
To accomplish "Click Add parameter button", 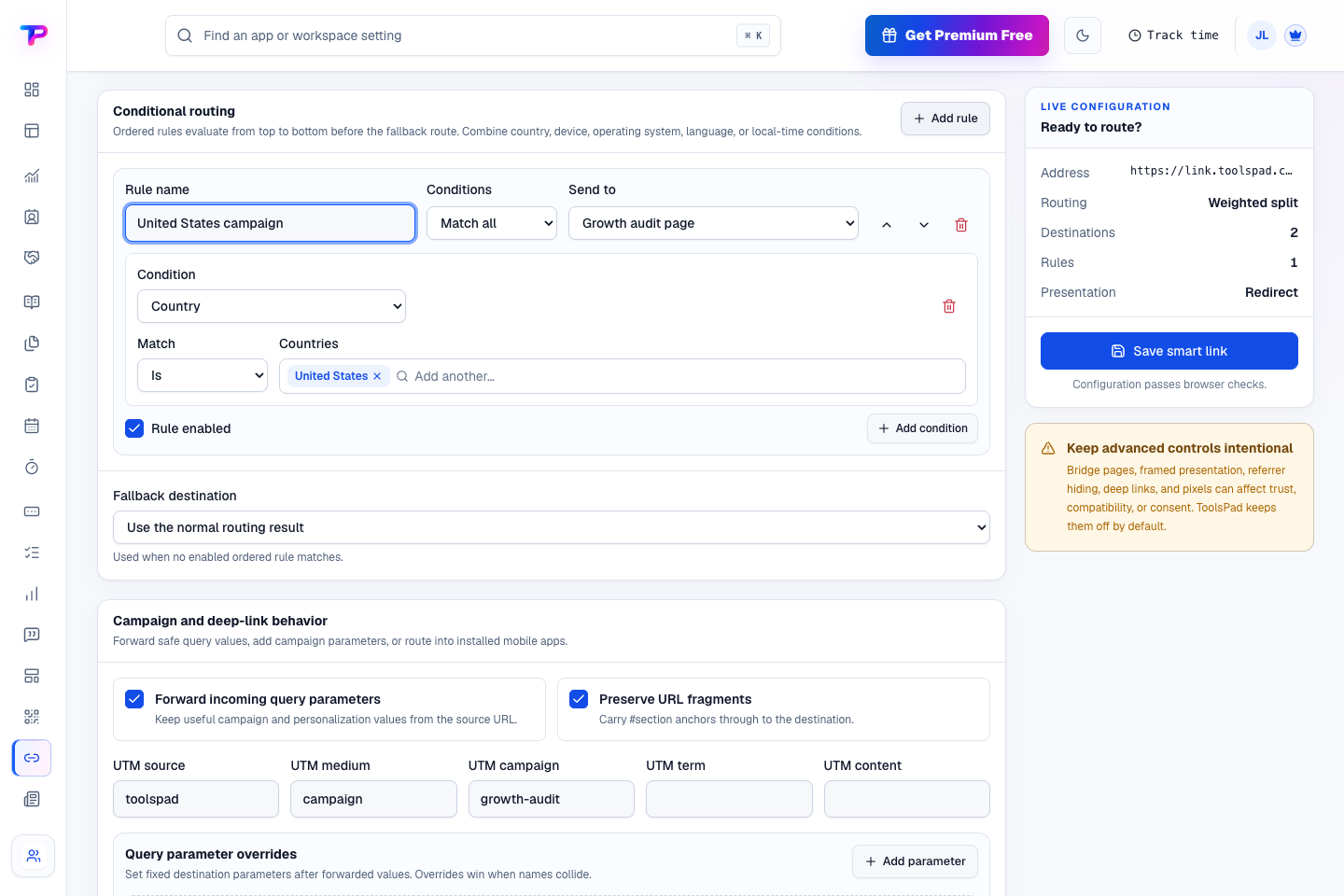I will click(915, 861).
